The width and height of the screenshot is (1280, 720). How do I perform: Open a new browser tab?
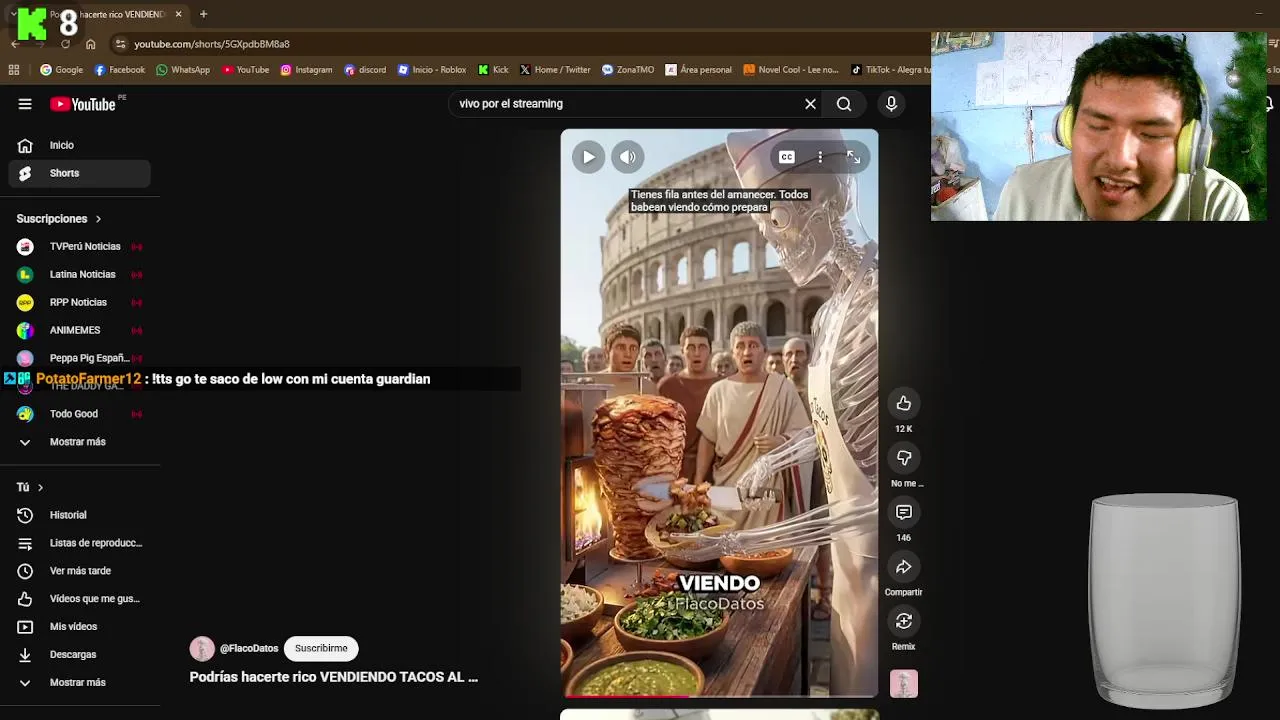coord(203,14)
